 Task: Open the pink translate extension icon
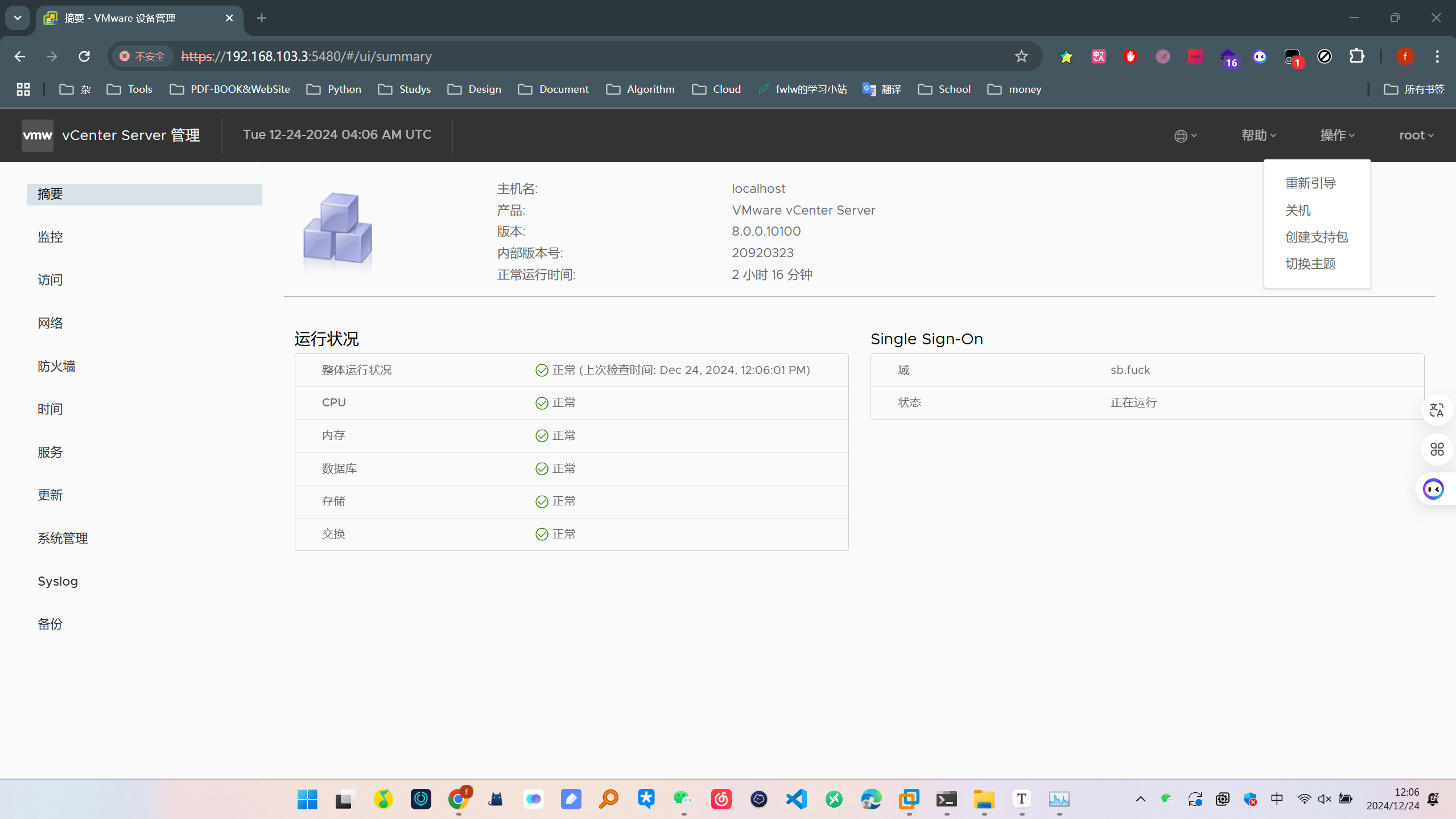[1098, 56]
